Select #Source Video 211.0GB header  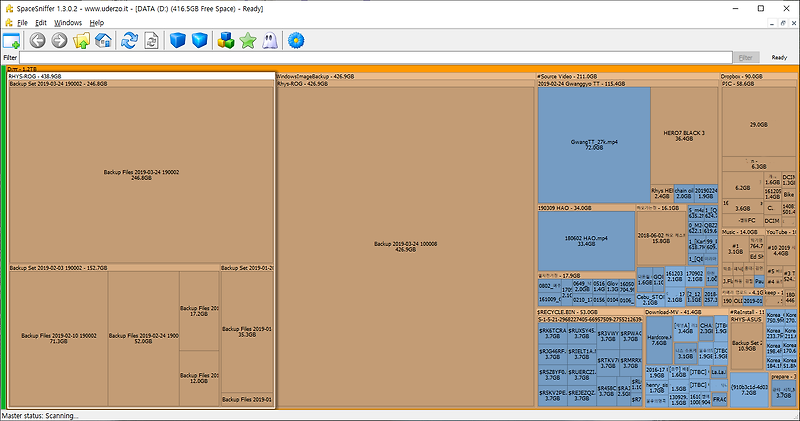627,76
